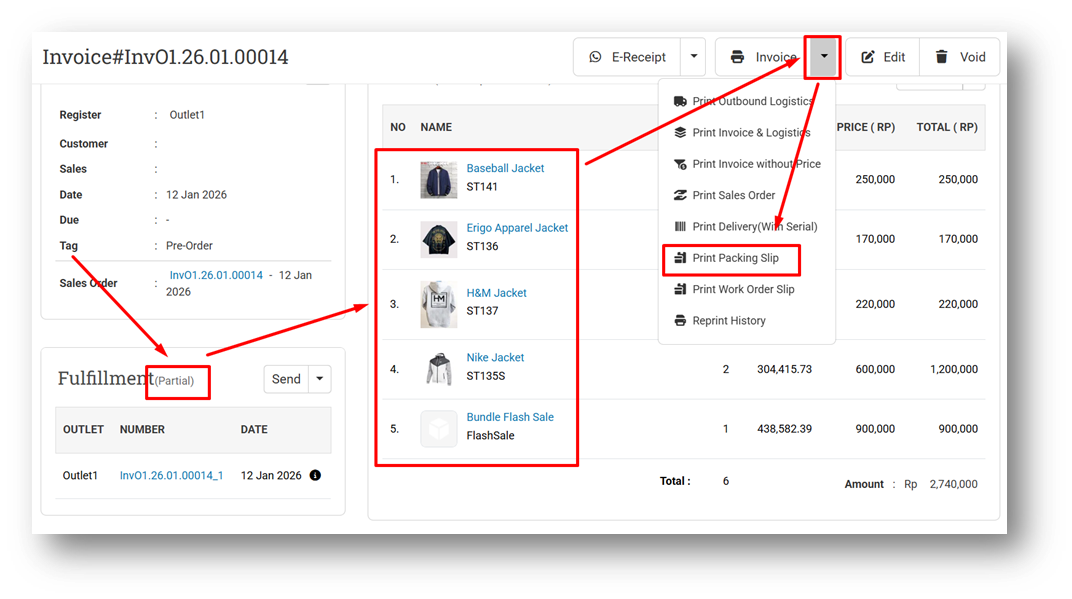This screenshot has height=599, width=1072.
Task: Open the Erigo Apparel Jacket link
Action: 517,228
